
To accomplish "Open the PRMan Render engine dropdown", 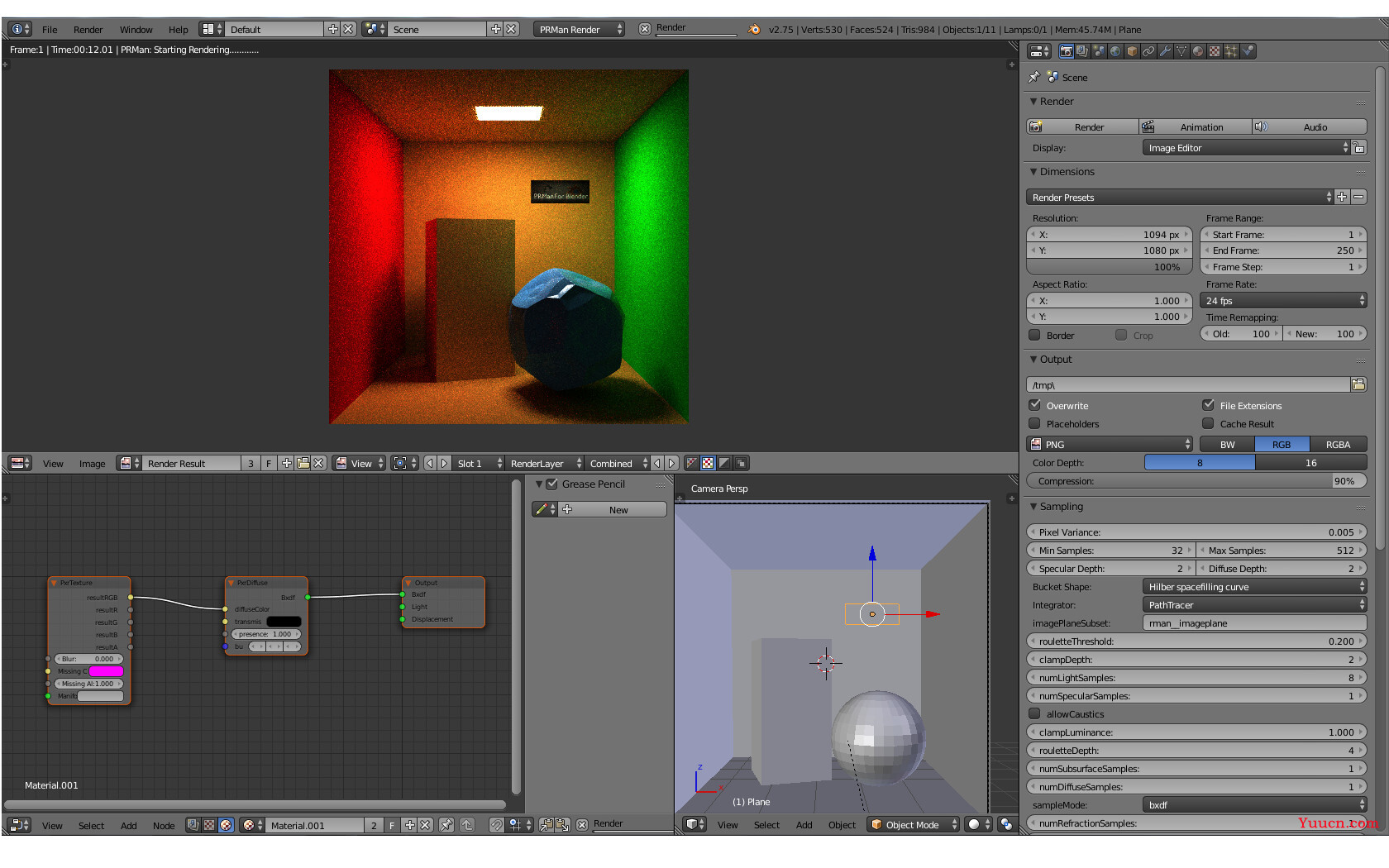I will [x=579, y=29].
